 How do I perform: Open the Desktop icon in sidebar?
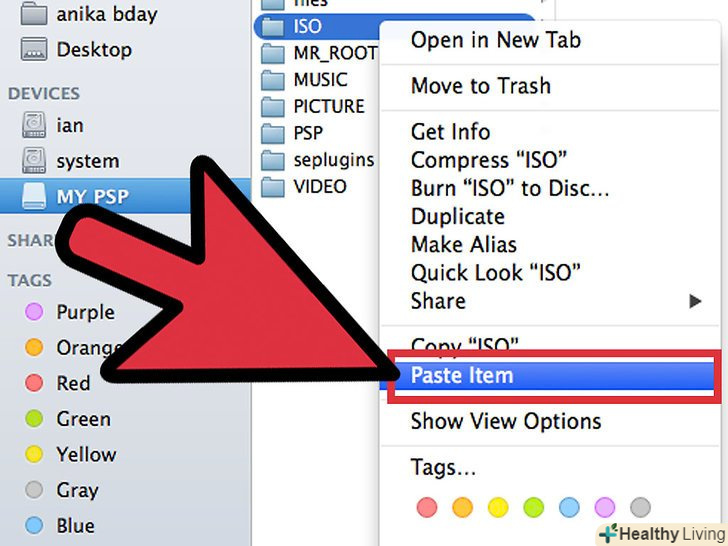pos(33,49)
